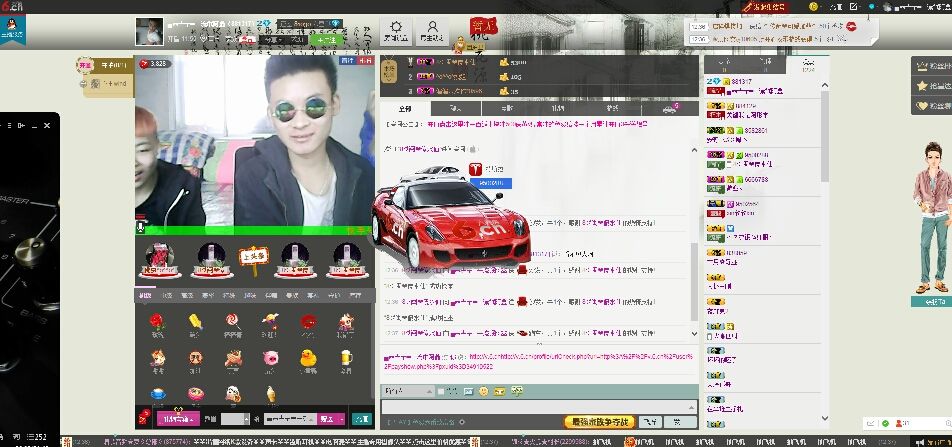The image size is (952, 447).
Task: Click the swirl lollipop gift icon
Action: tap(232, 323)
